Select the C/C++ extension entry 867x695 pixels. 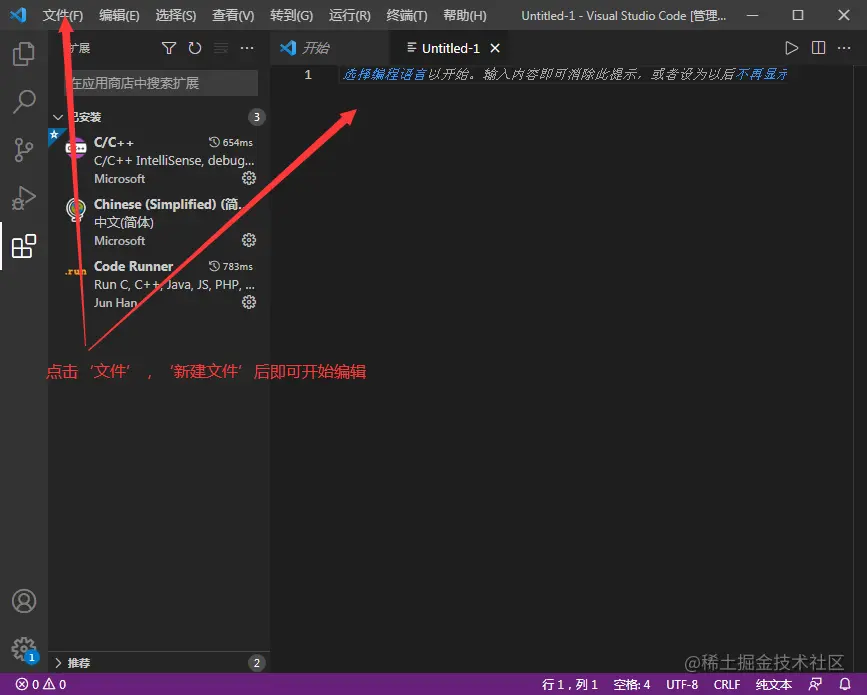tap(159, 160)
